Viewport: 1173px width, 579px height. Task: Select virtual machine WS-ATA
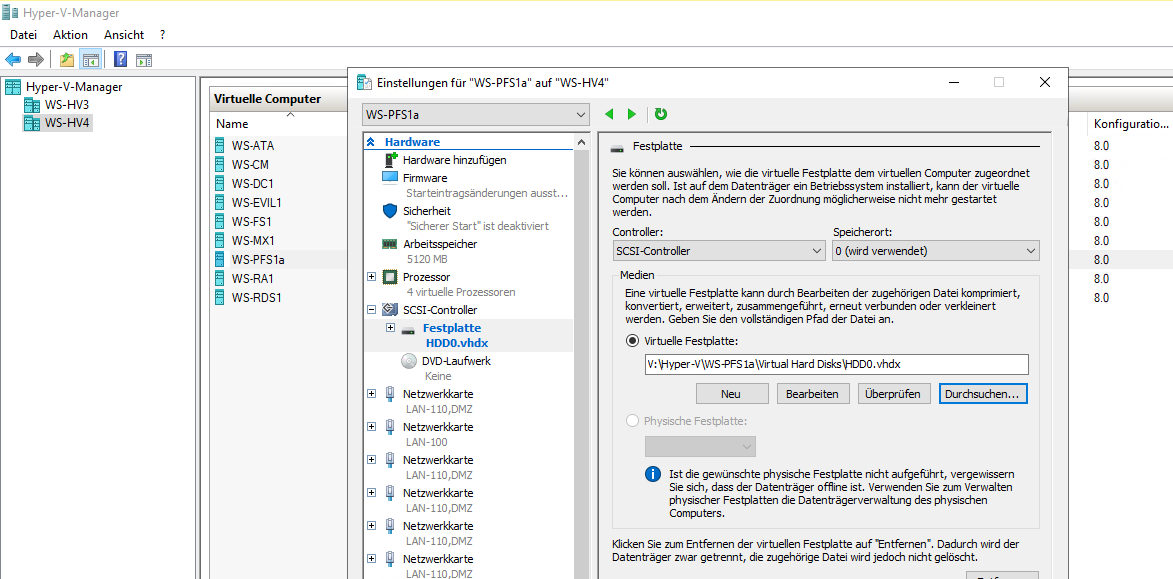[x=253, y=146]
